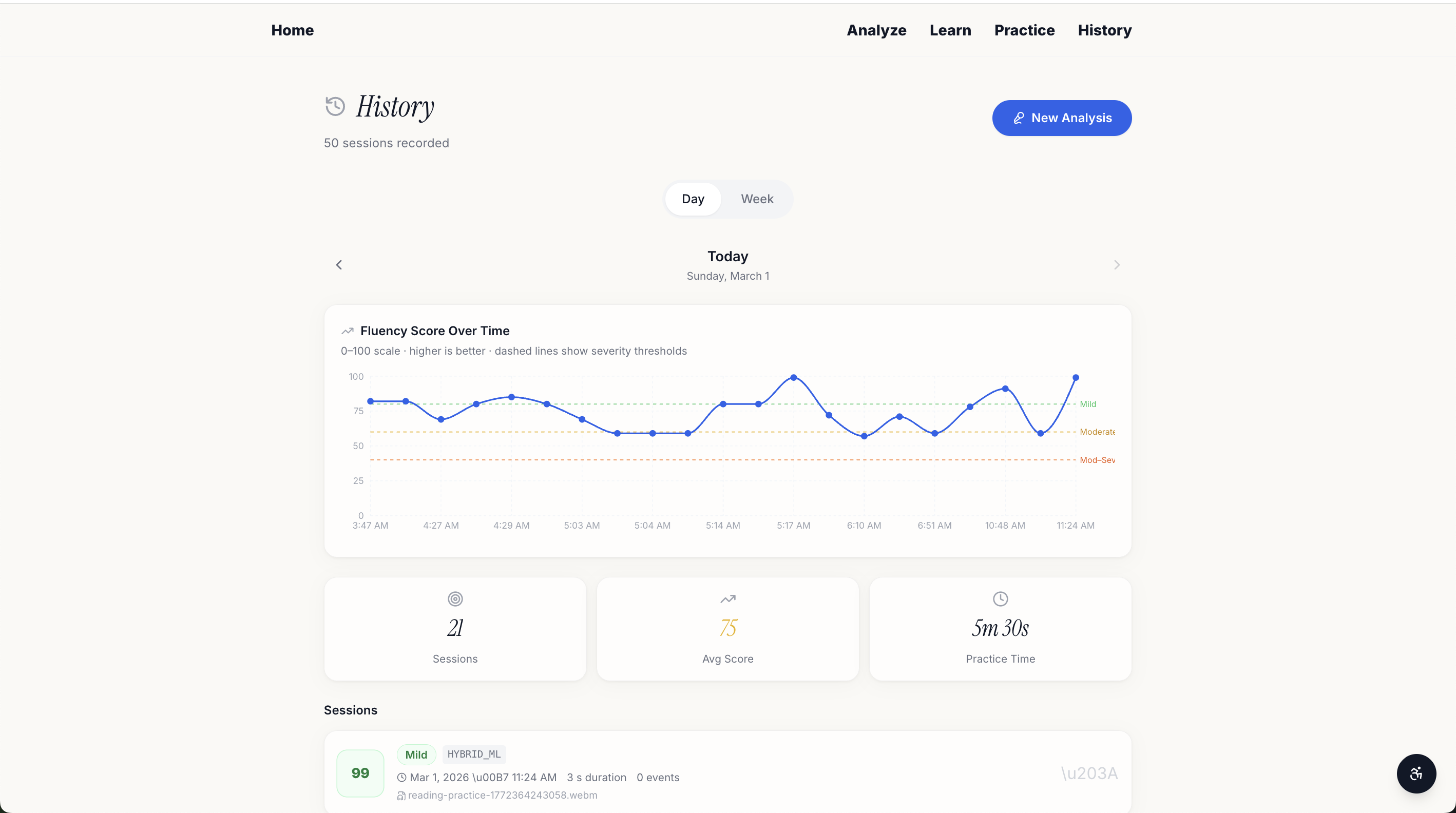
Task: Select the Day view toggle
Action: point(693,199)
